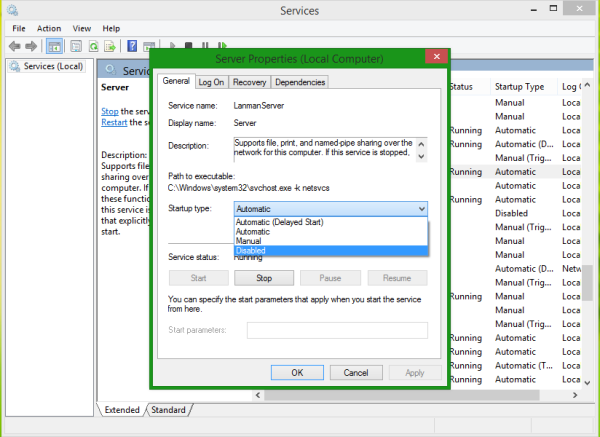Click the Pause button
Screen dimensions: 600x437
[330, 278]
